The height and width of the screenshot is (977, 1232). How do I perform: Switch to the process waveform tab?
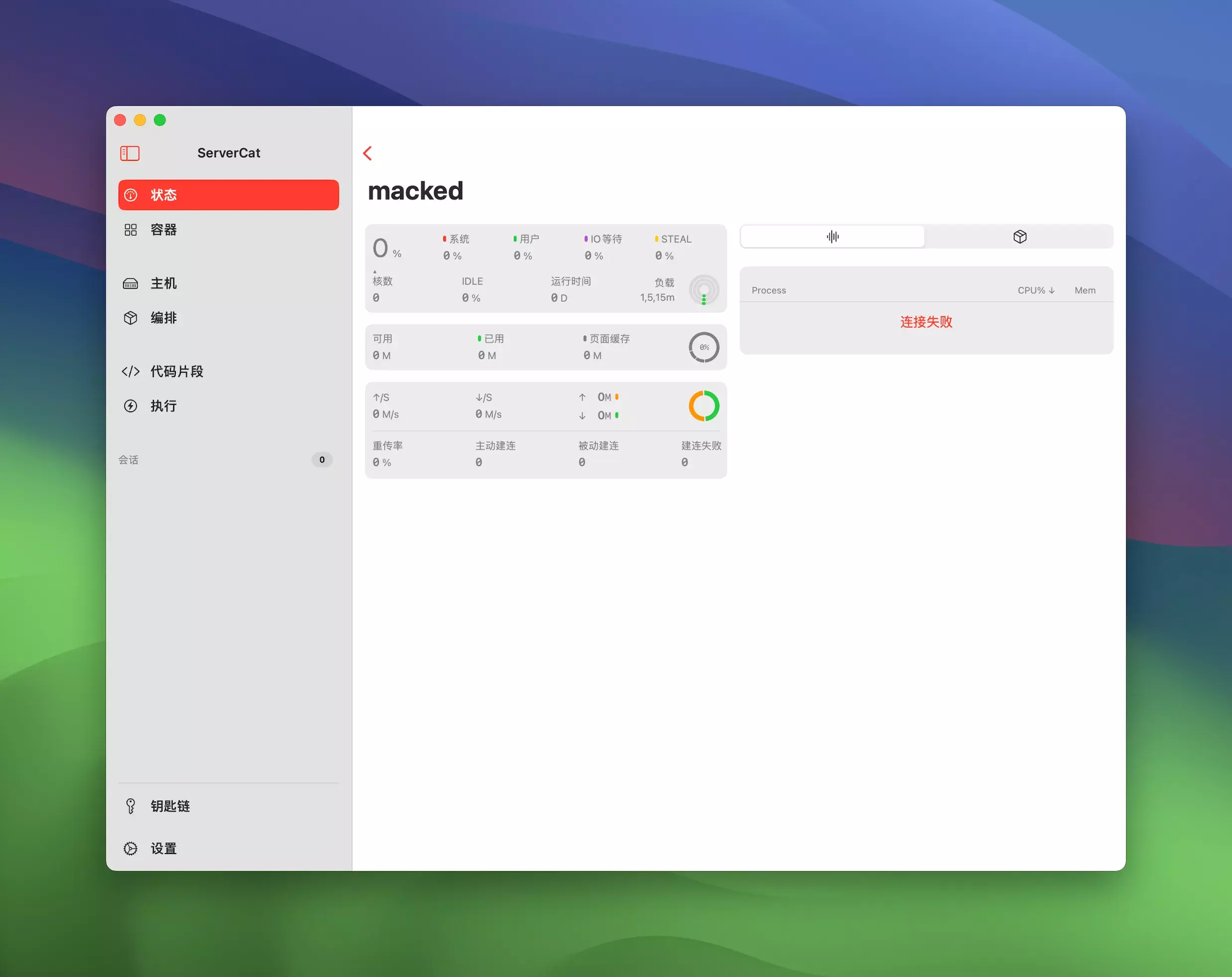click(832, 237)
